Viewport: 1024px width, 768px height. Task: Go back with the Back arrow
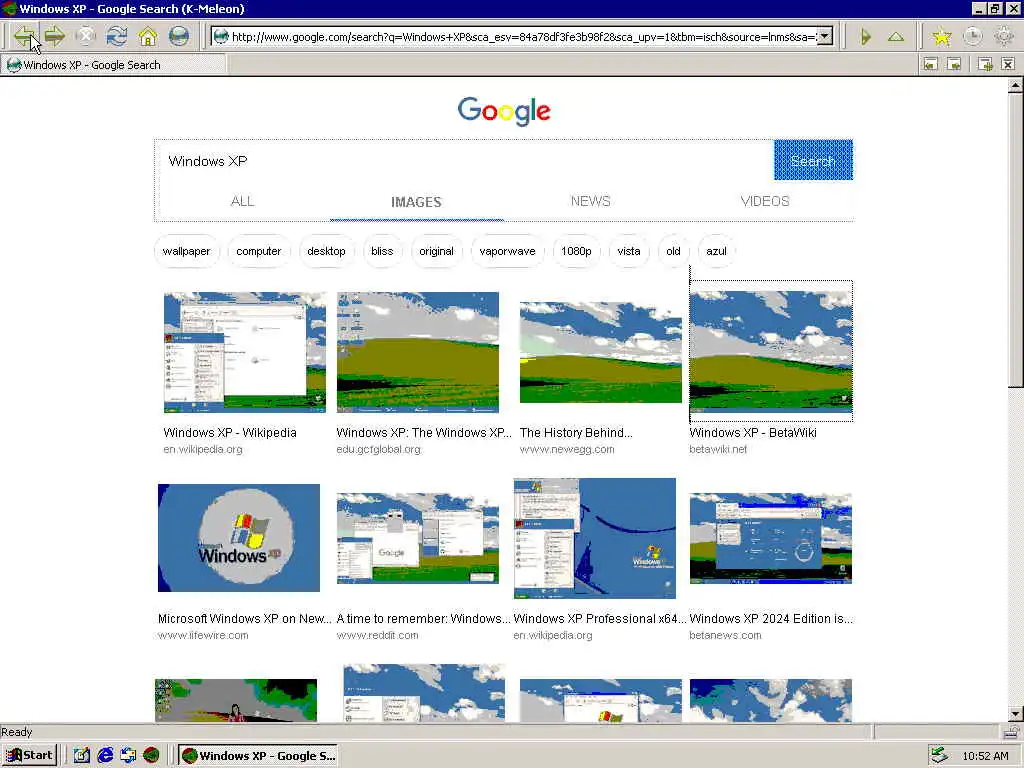(x=24, y=36)
